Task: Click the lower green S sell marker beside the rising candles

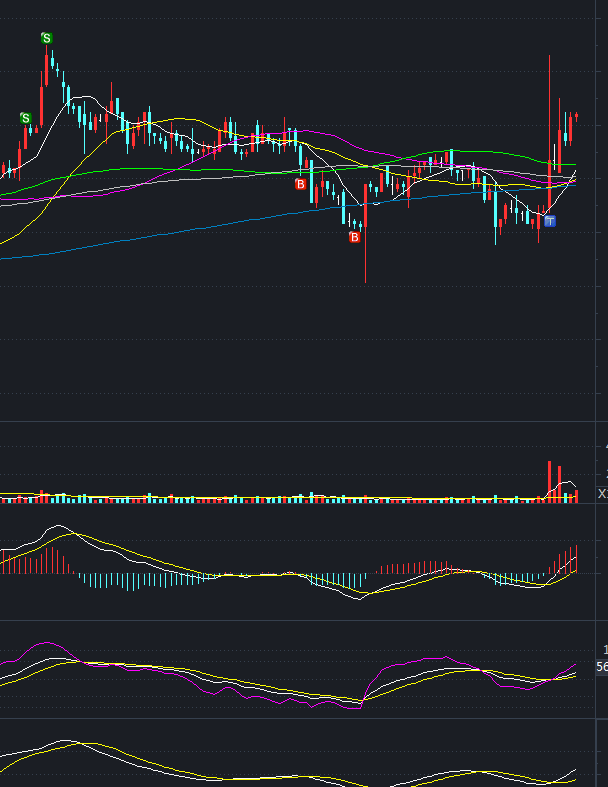Action: (26, 118)
